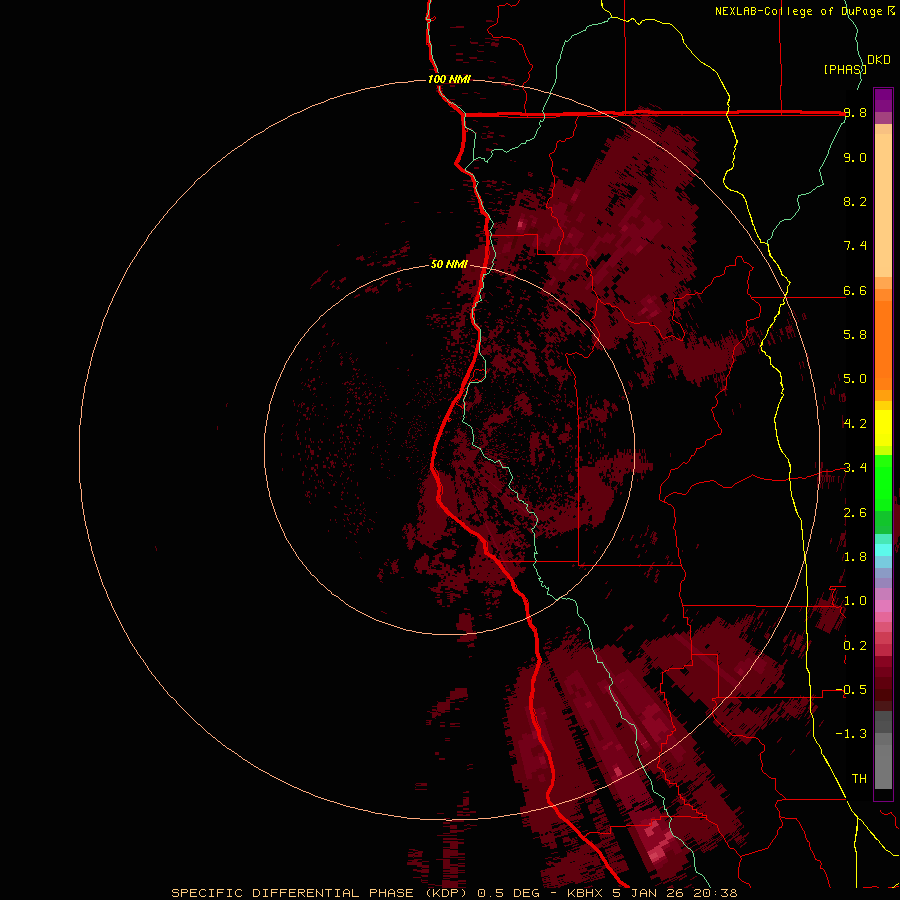The image size is (900, 900).
Task: Click the 6.6 scale label
Action: 855,290
